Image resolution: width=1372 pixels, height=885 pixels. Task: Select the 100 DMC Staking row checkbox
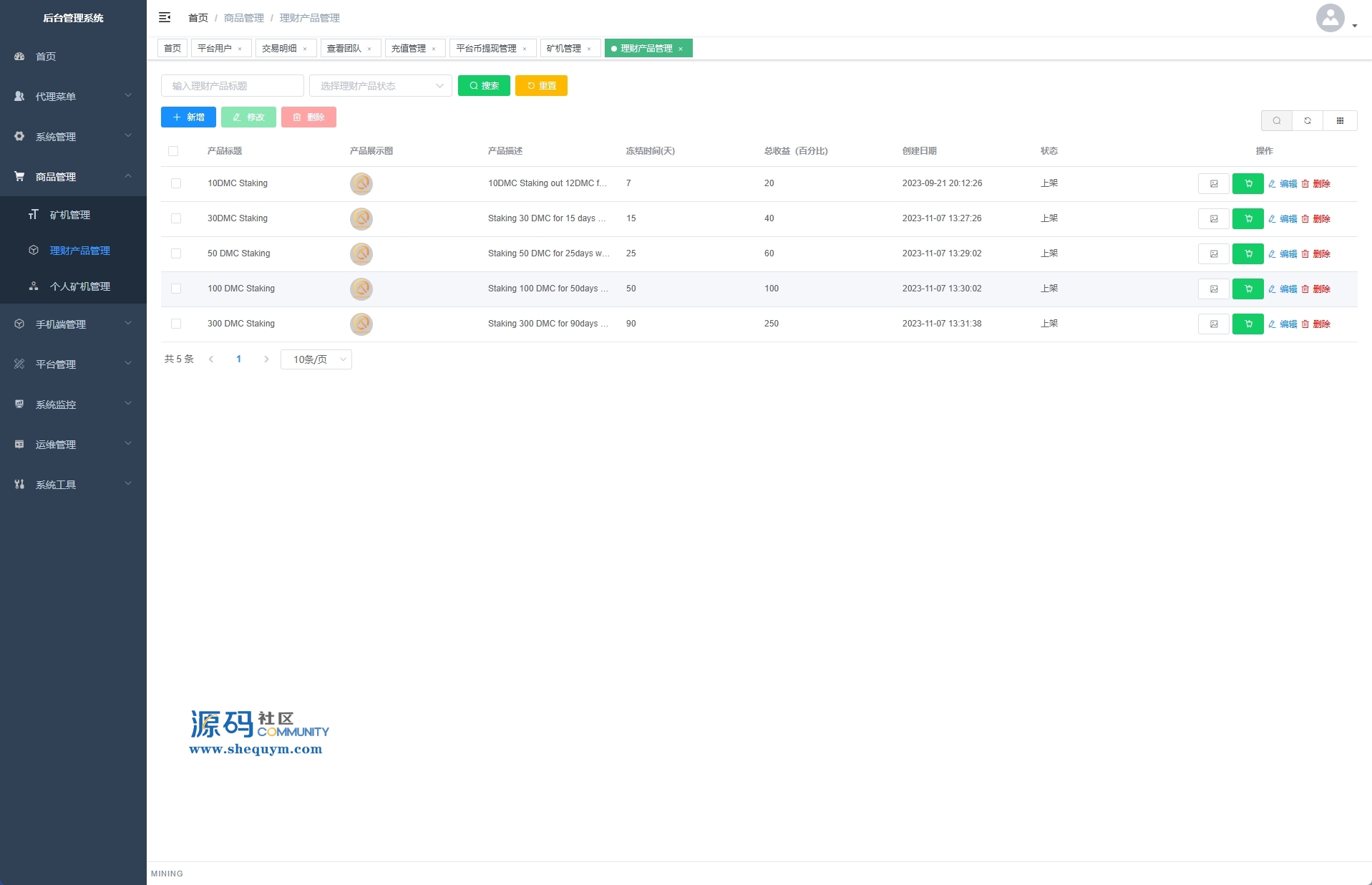(x=176, y=289)
